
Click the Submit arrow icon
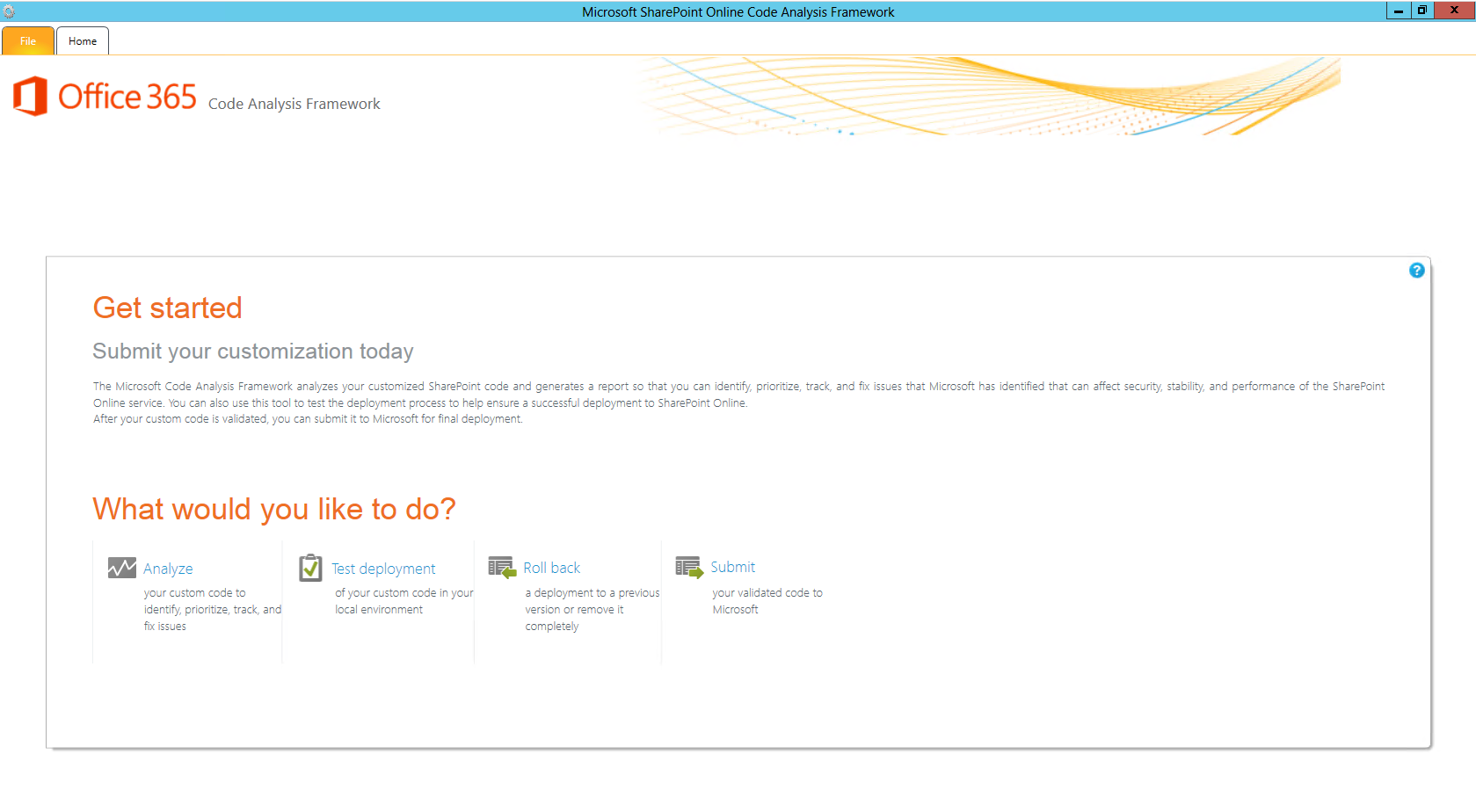(x=689, y=567)
